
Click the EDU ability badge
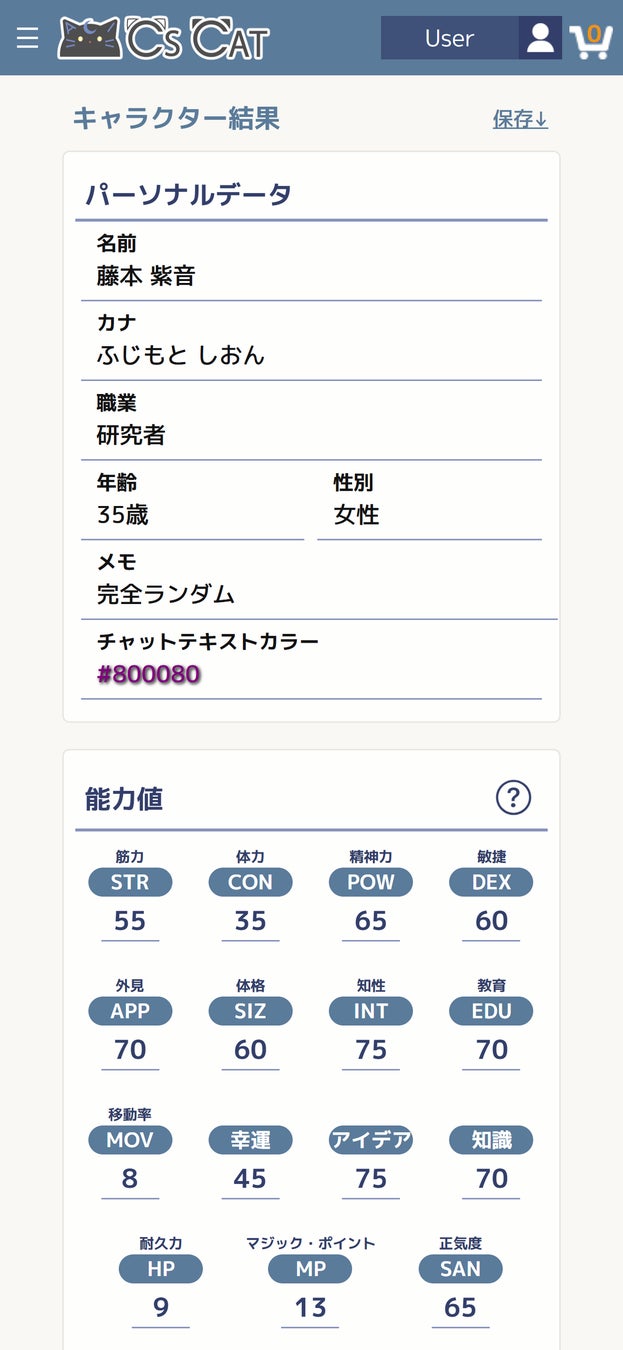491,1011
